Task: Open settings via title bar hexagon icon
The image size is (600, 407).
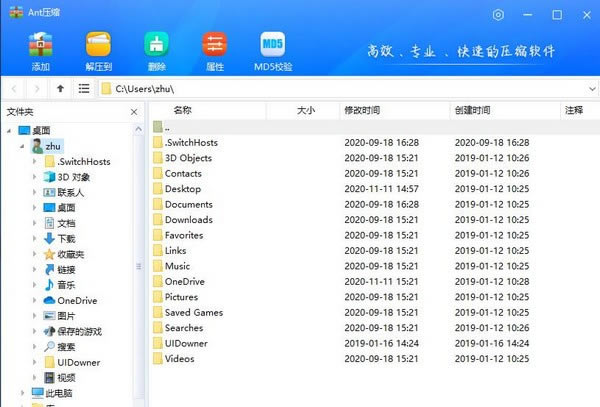Action: click(499, 15)
